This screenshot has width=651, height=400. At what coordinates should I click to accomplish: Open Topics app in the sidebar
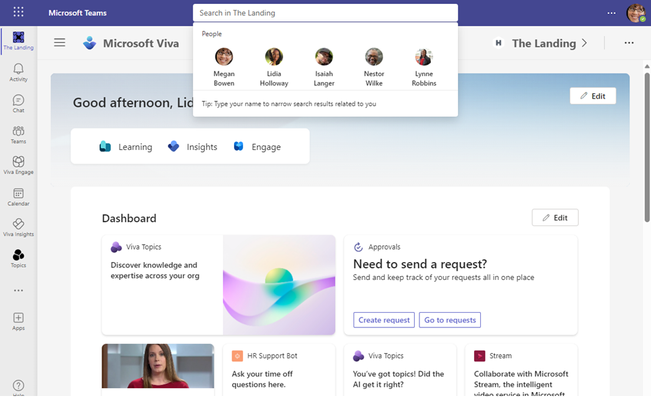coord(18,258)
